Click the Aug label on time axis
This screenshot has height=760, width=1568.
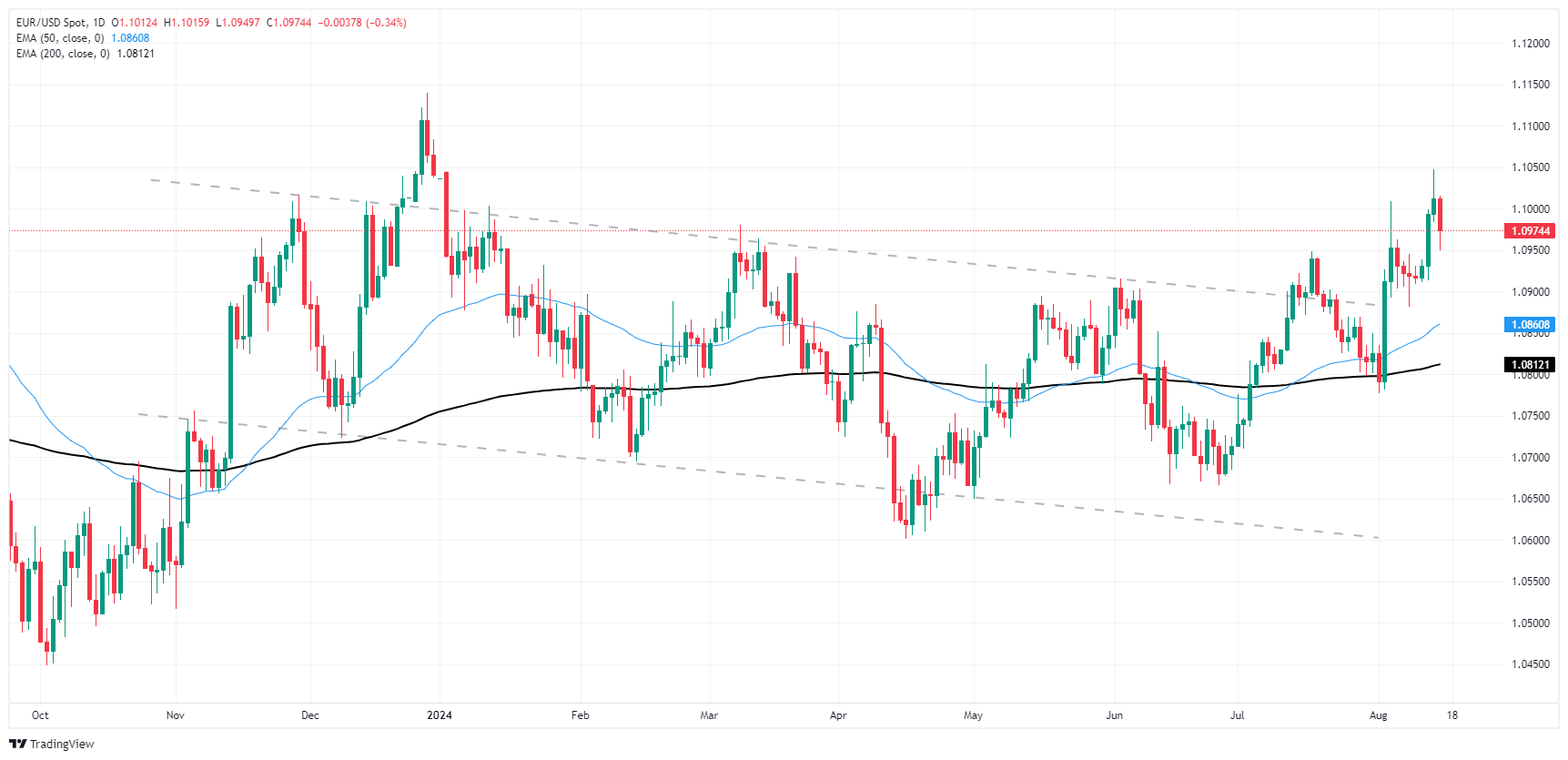[x=1378, y=715]
